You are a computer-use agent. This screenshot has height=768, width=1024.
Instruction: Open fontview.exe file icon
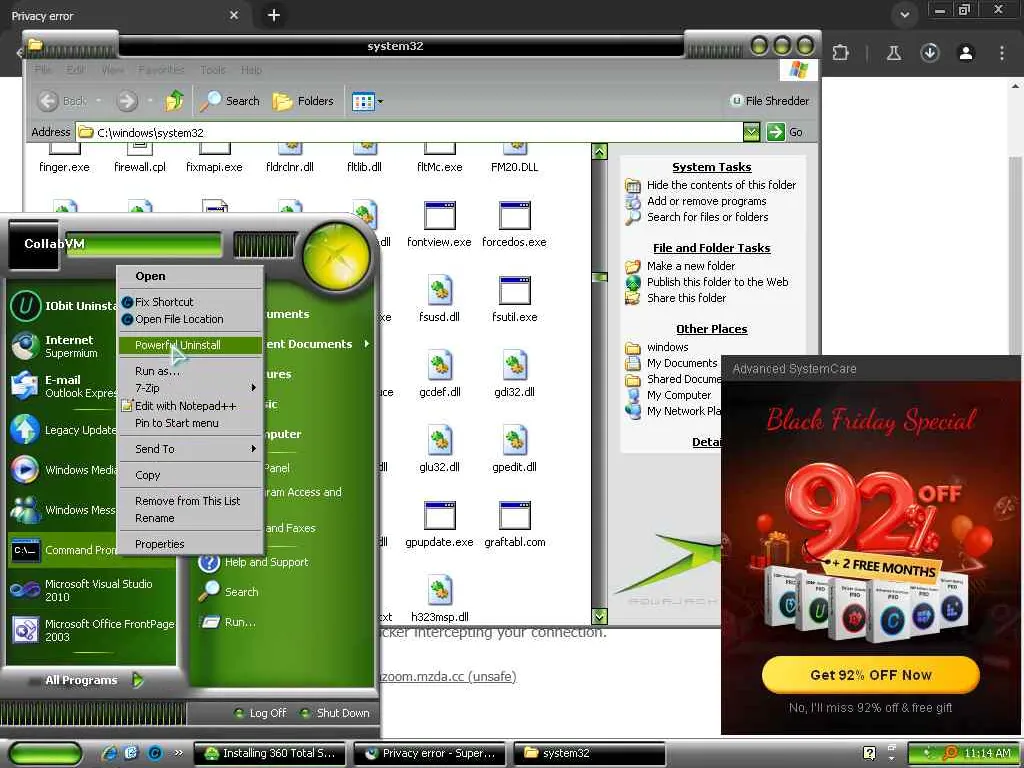[440, 216]
